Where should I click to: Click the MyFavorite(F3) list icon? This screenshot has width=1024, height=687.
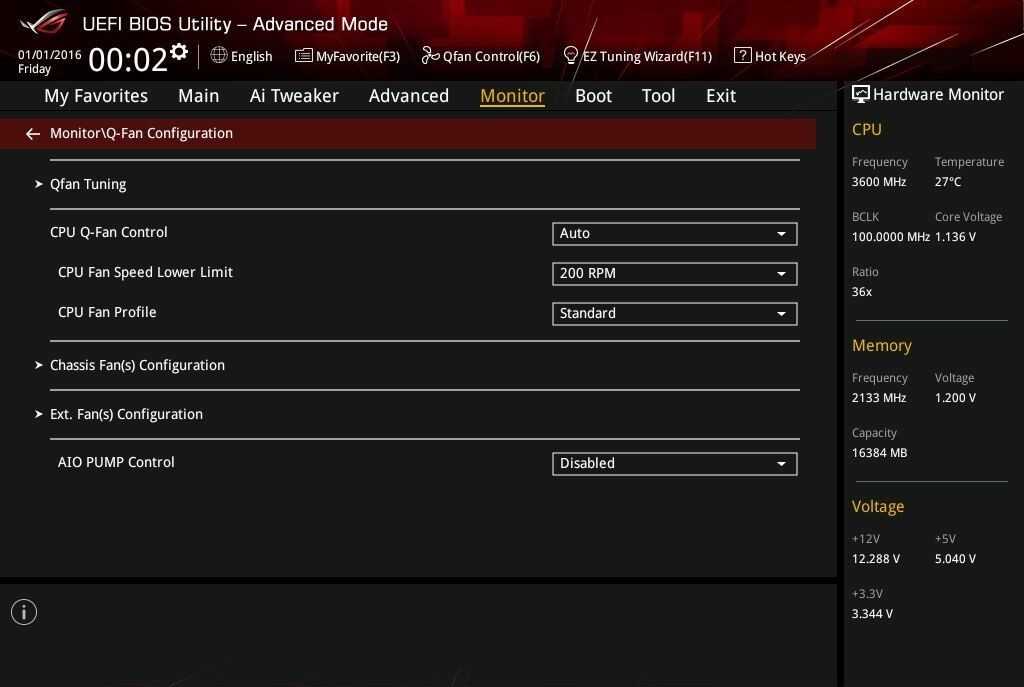(x=303, y=55)
